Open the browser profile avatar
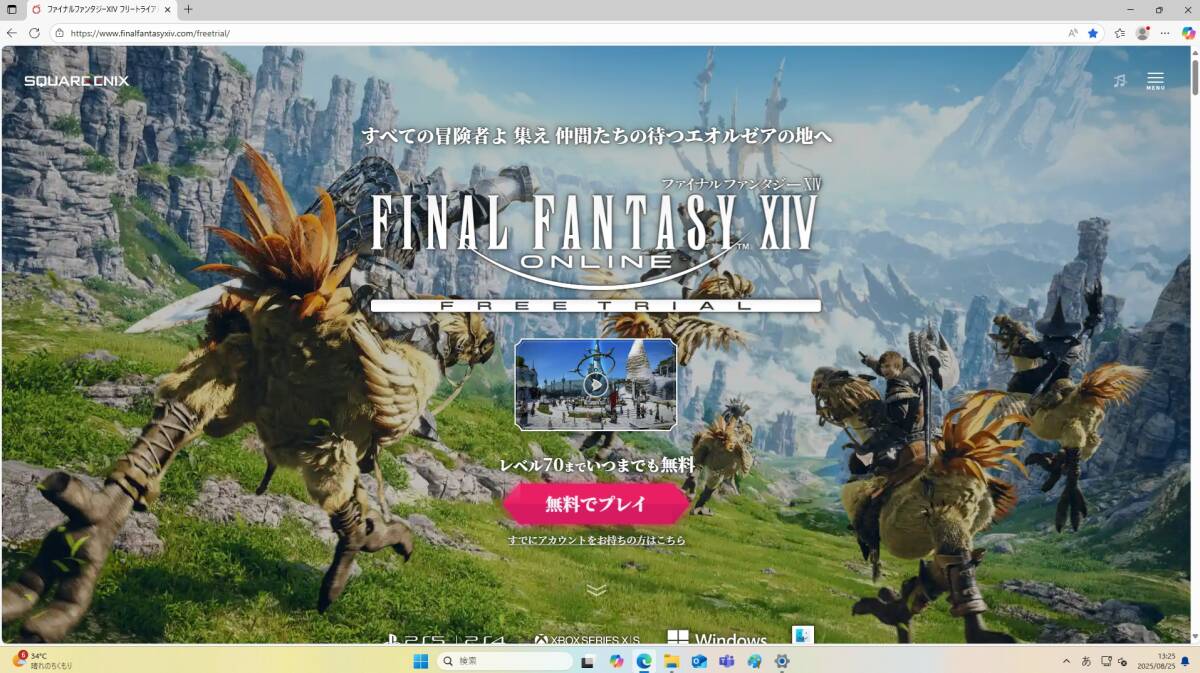 (x=1143, y=33)
